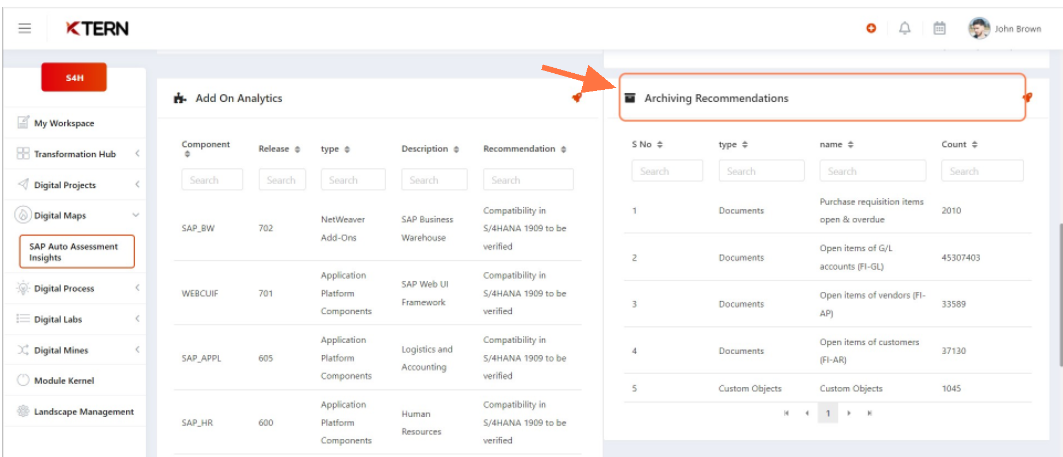
Task: Collapse the Digital Maps chevron
Action: coord(136,215)
